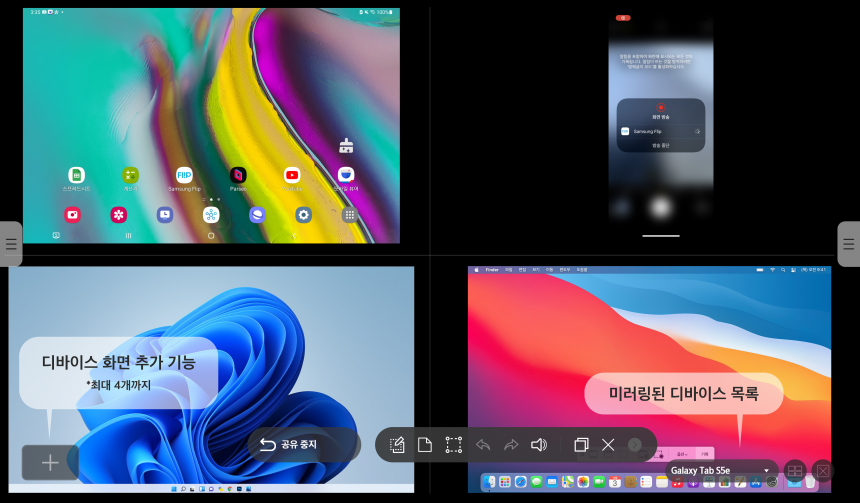Add a device screen with plus button
The image size is (860, 503).
[x=50, y=462]
